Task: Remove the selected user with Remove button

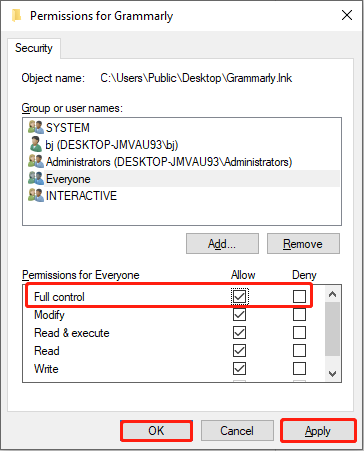Action: [x=303, y=244]
